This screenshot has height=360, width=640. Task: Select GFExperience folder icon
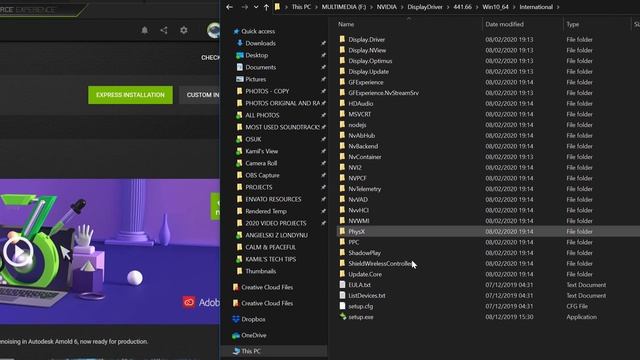click(342, 82)
